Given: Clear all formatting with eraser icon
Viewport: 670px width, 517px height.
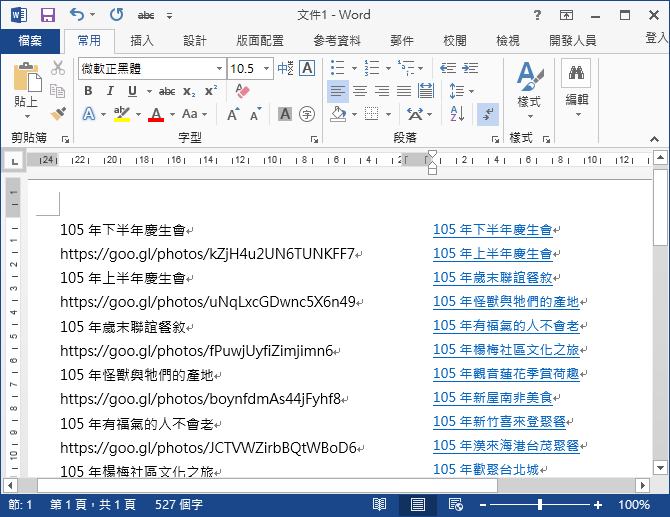Looking at the screenshot, I should coord(242,91).
